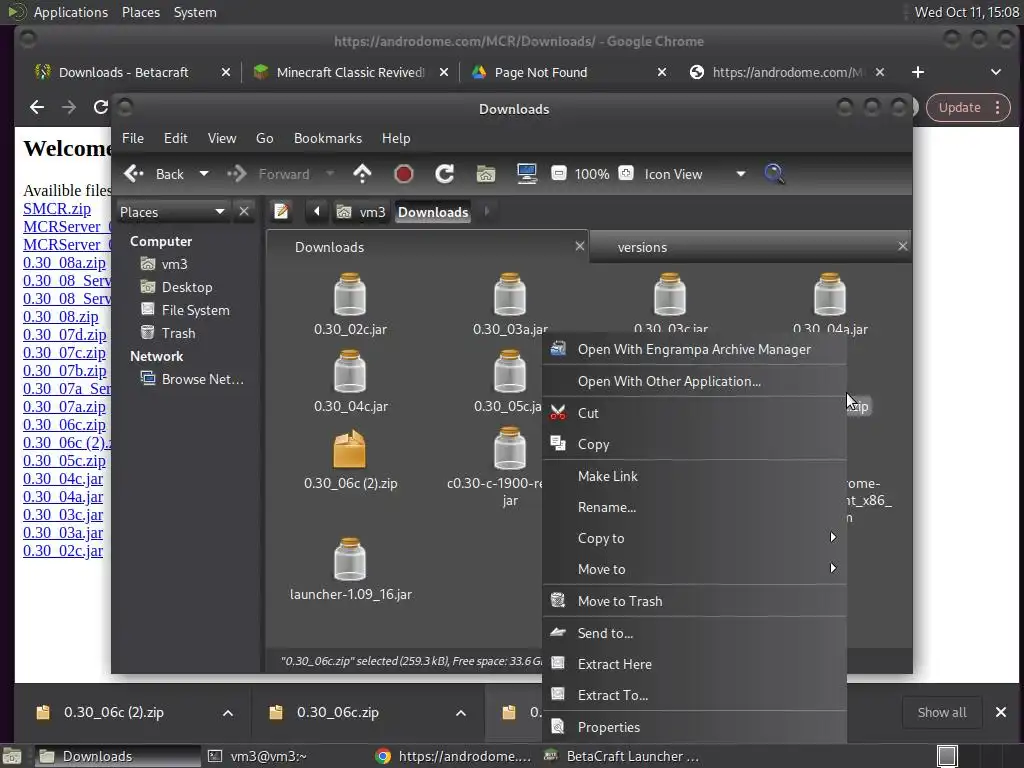Click vm3 path bar button

pos(361,212)
